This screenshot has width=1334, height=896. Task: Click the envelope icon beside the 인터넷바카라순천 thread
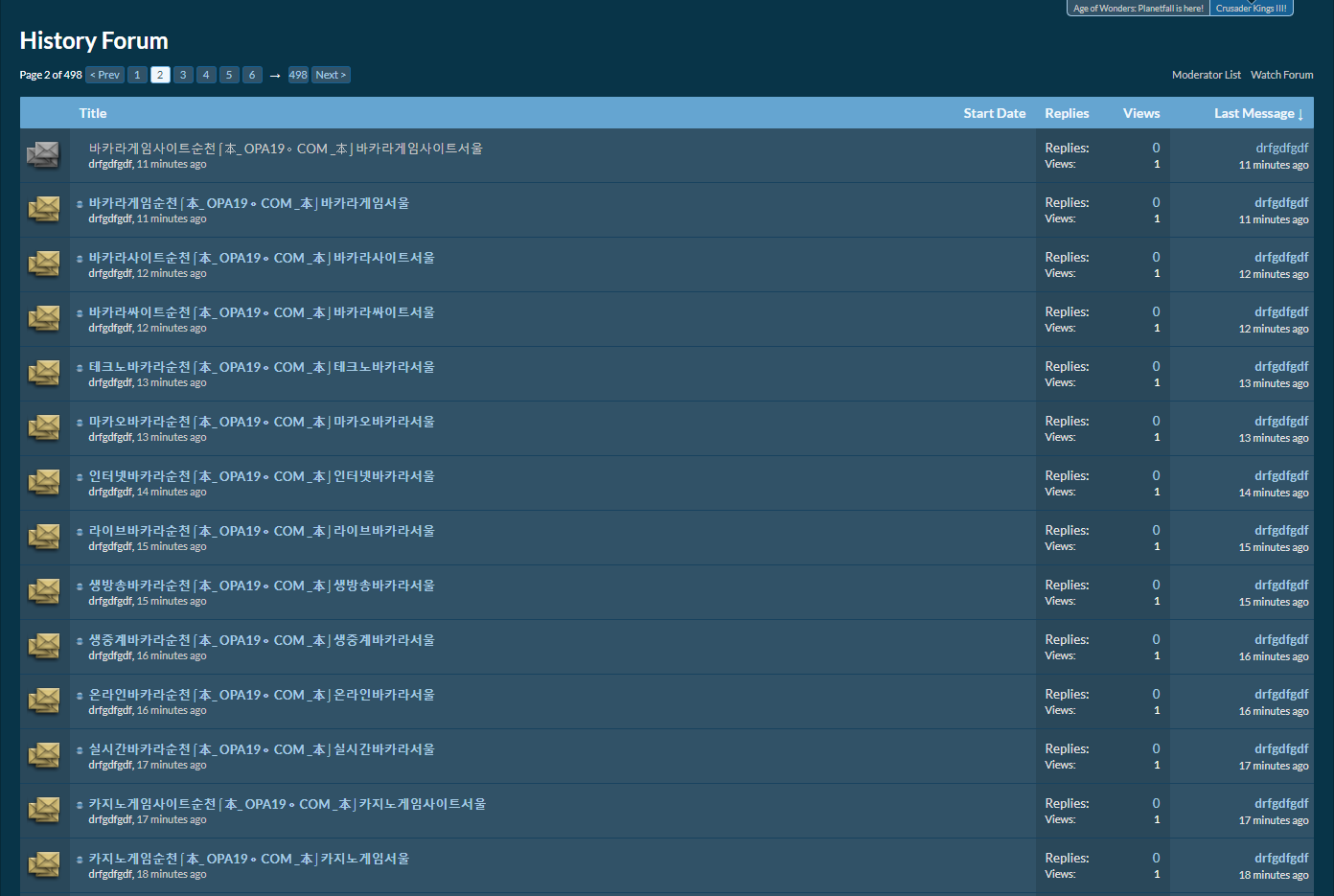43,482
